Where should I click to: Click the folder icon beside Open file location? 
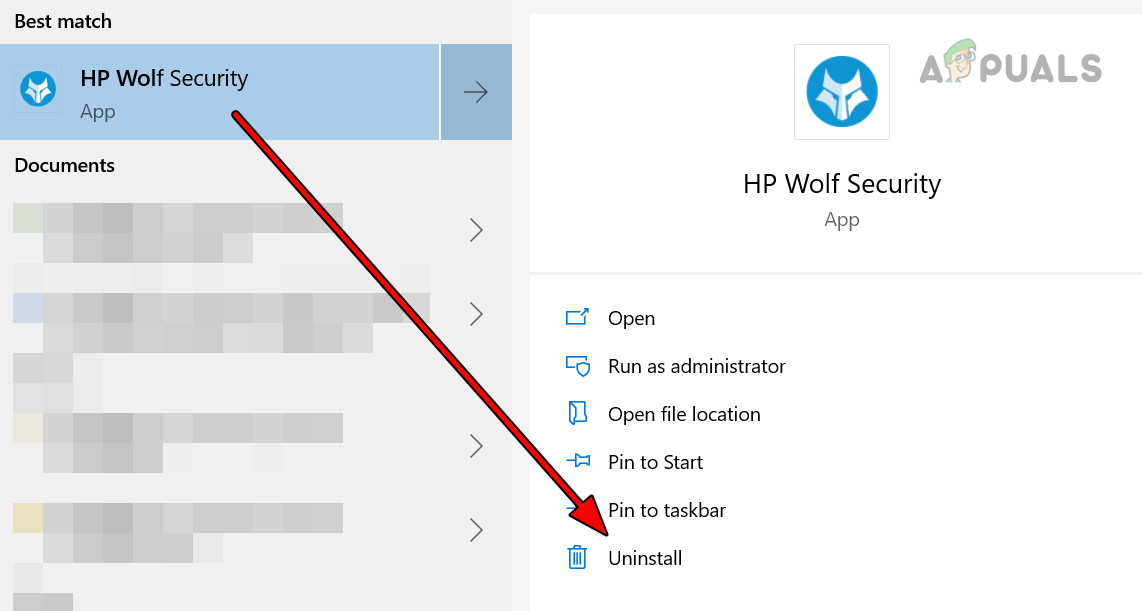578,413
